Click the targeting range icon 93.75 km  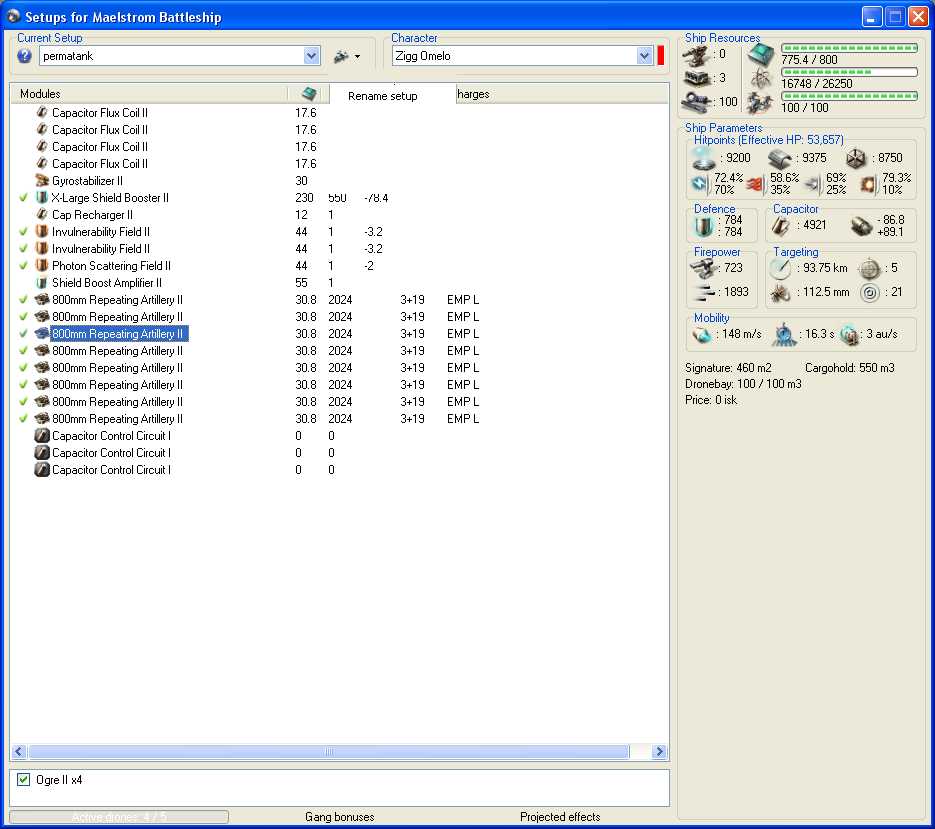click(780, 269)
